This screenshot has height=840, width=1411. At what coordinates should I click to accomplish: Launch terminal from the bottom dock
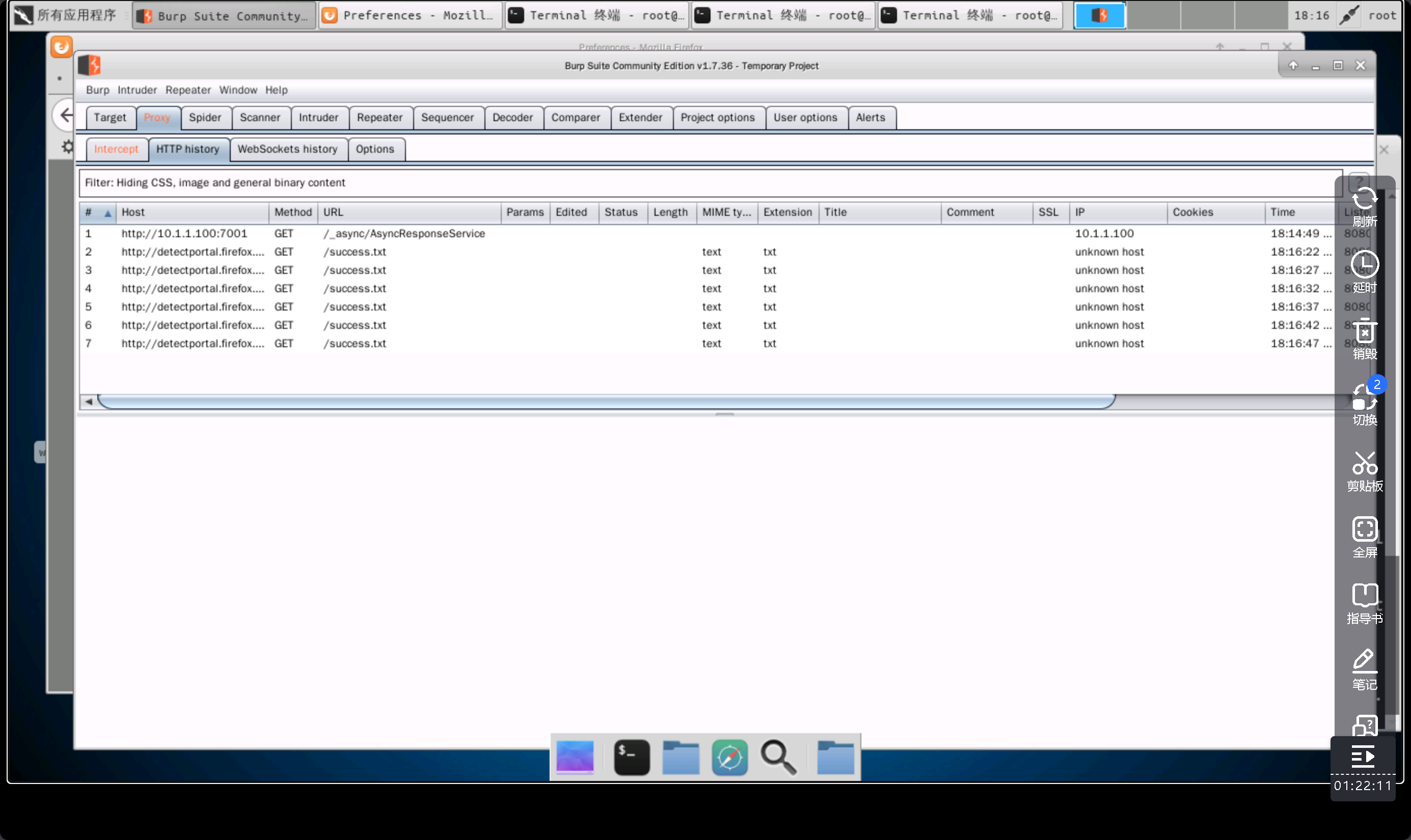631,758
